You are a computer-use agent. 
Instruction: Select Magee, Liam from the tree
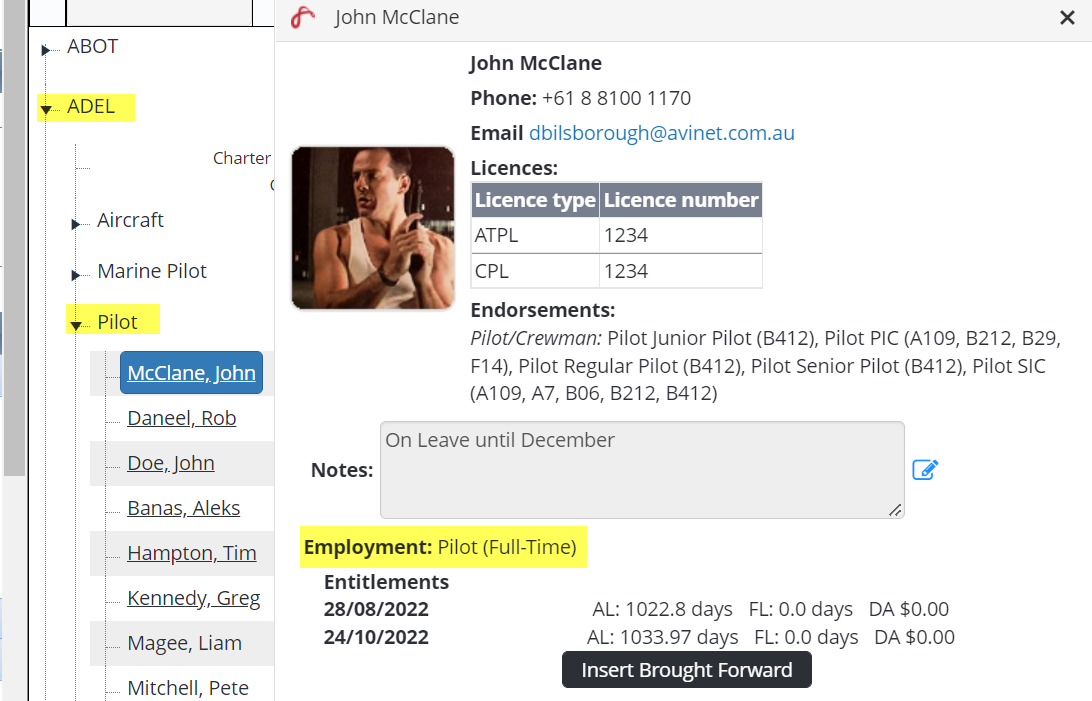point(185,643)
